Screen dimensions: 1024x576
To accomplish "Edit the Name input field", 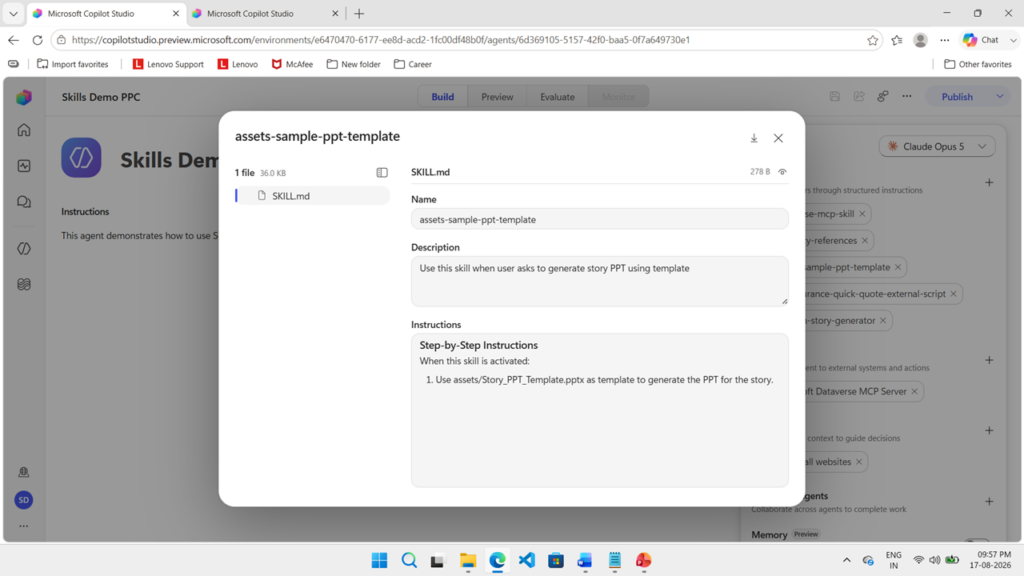I will coord(600,219).
